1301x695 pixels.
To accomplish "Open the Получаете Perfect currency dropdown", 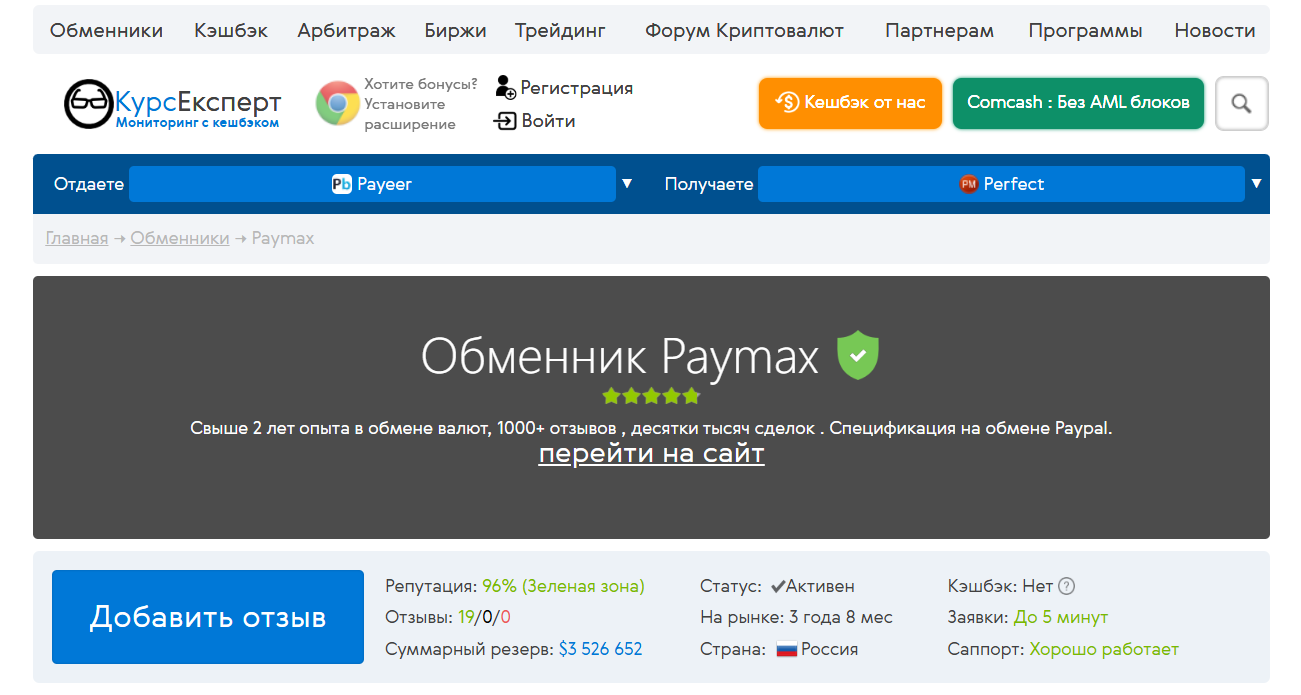I will coord(1001,184).
